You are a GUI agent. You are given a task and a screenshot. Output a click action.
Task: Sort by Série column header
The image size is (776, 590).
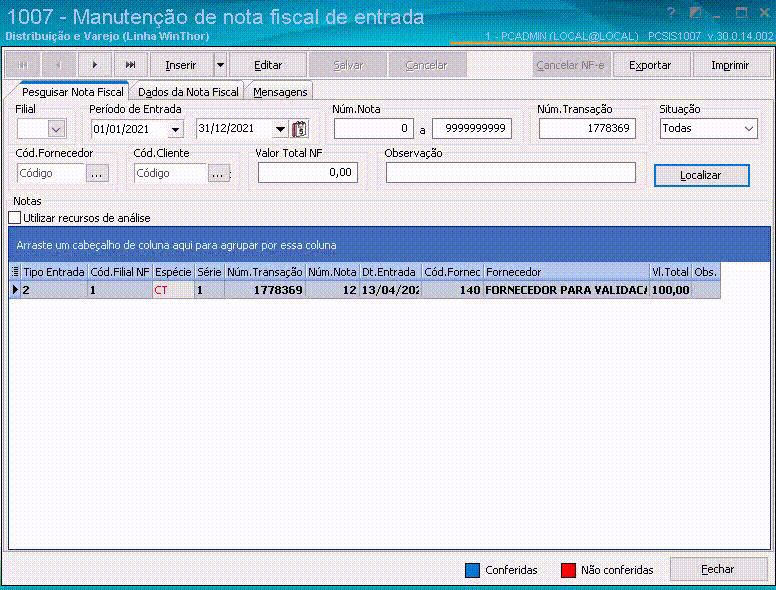(209, 272)
